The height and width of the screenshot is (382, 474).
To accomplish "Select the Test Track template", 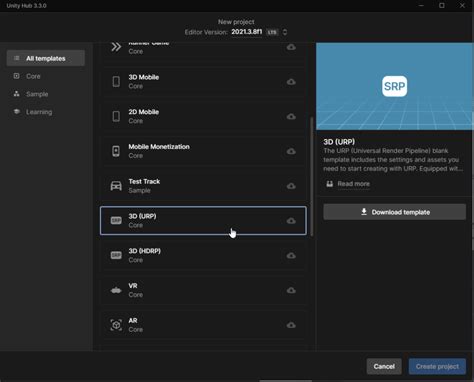I will pos(203,186).
